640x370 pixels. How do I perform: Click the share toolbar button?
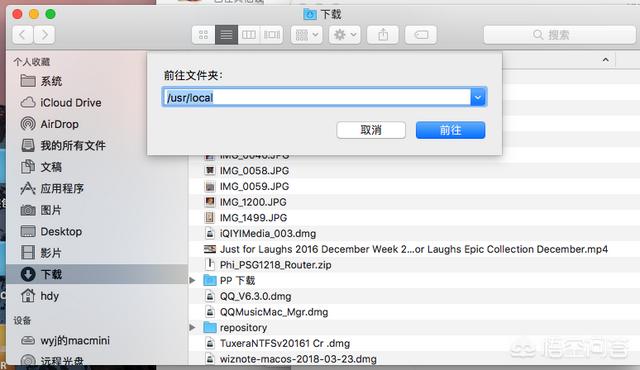pos(383,35)
